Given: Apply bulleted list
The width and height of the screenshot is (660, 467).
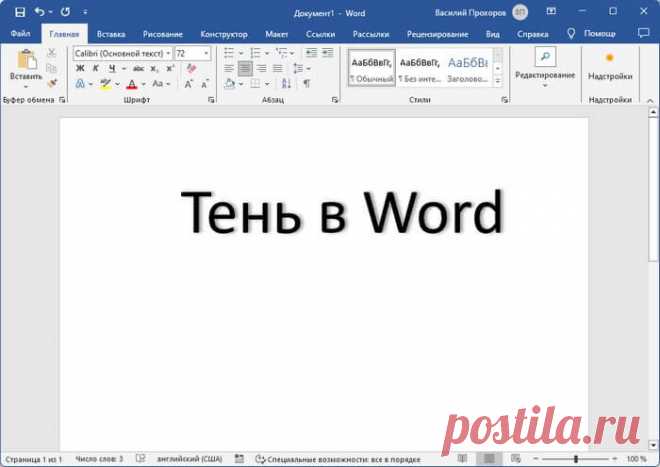Looking at the screenshot, I should tap(229, 53).
